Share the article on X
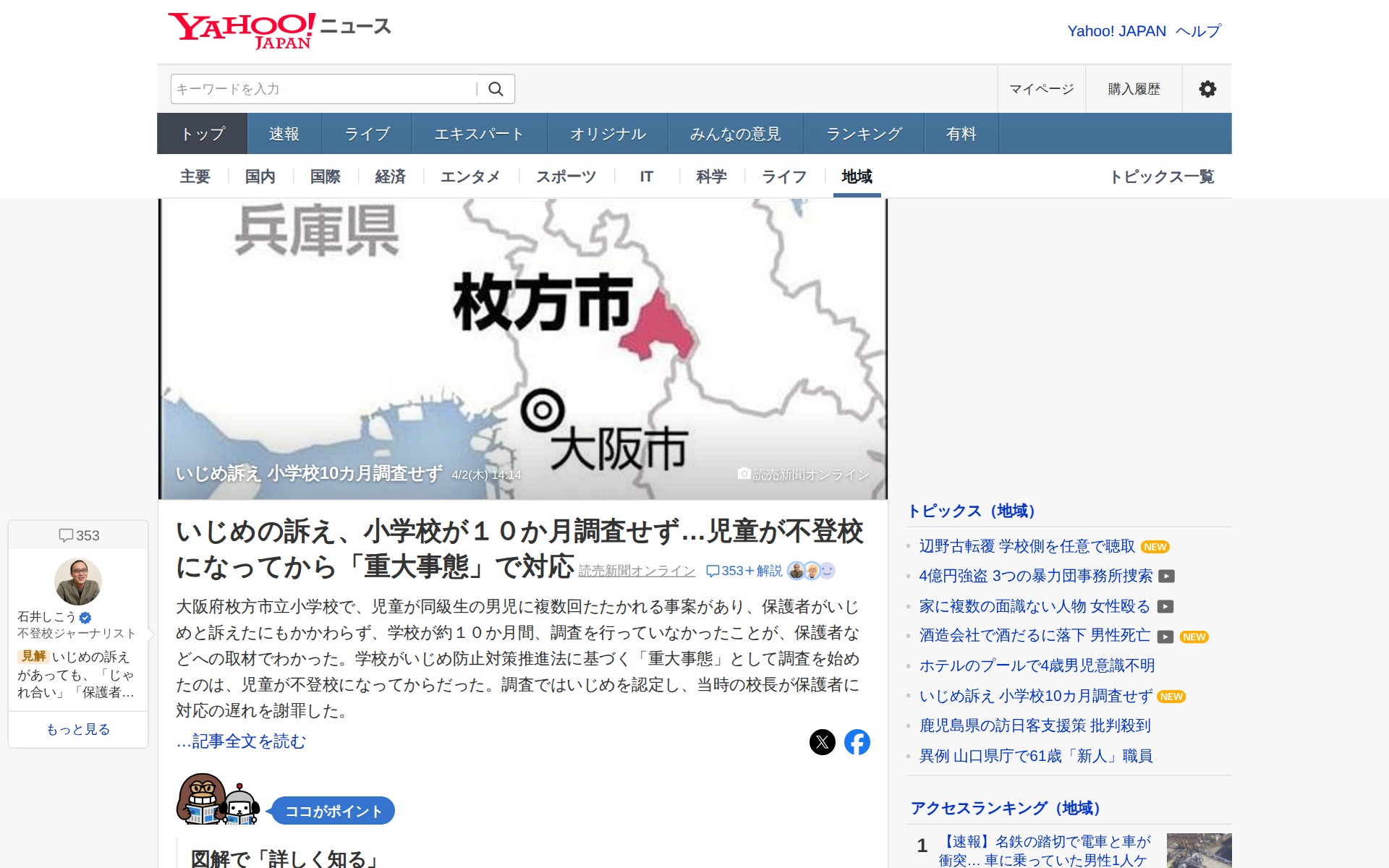 pos(822,742)
